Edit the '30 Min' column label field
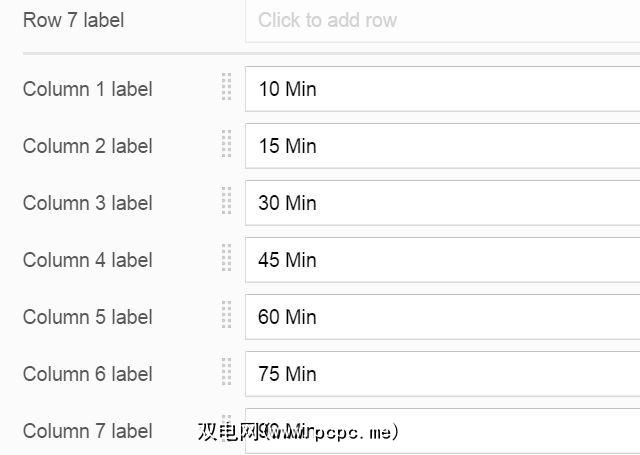This screenshot has width=640, height=455. pos(442,203)
